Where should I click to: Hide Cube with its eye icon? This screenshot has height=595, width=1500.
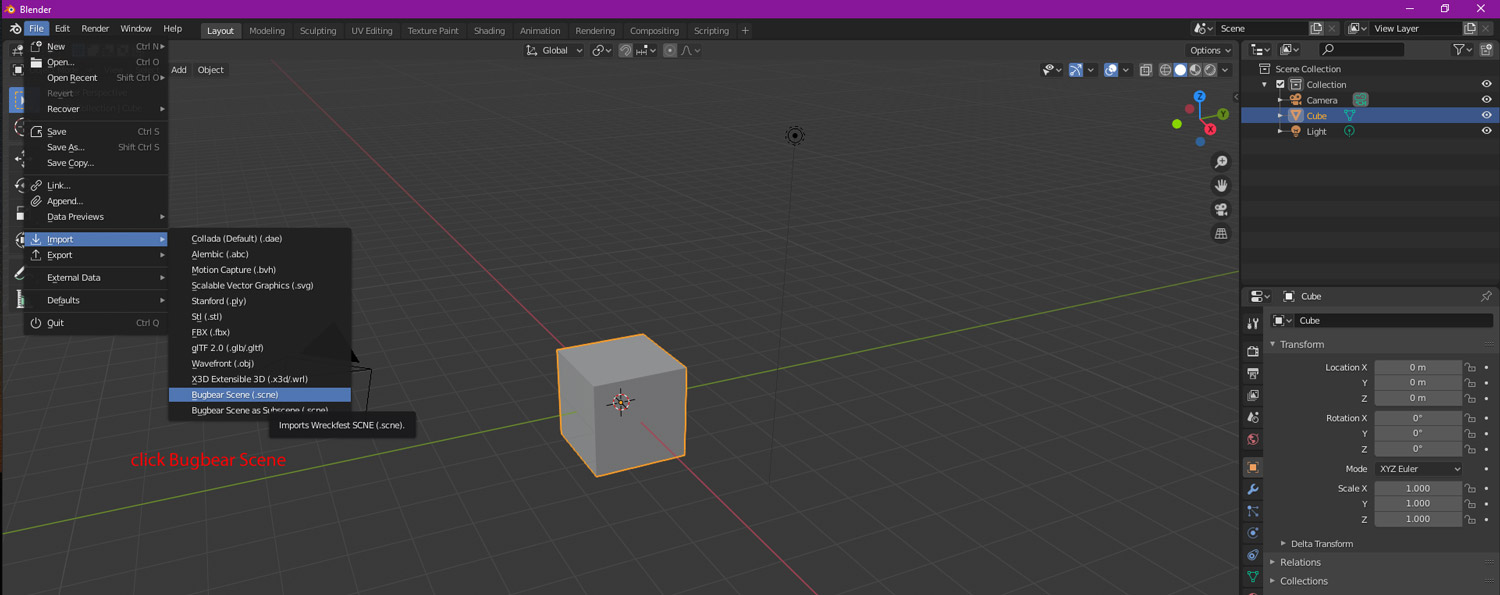tap(1486, 116)
